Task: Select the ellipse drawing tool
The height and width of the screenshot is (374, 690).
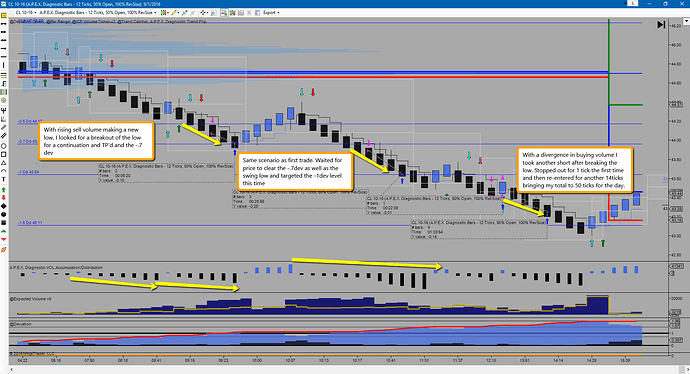Action: tap(4, 146)
